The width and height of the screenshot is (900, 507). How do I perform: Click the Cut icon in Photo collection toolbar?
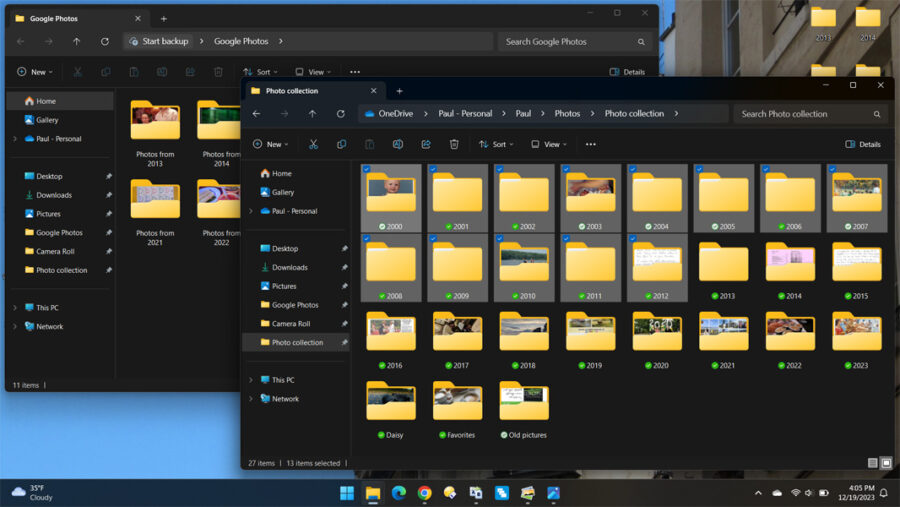pyautogui.click(x=313, y=144)
